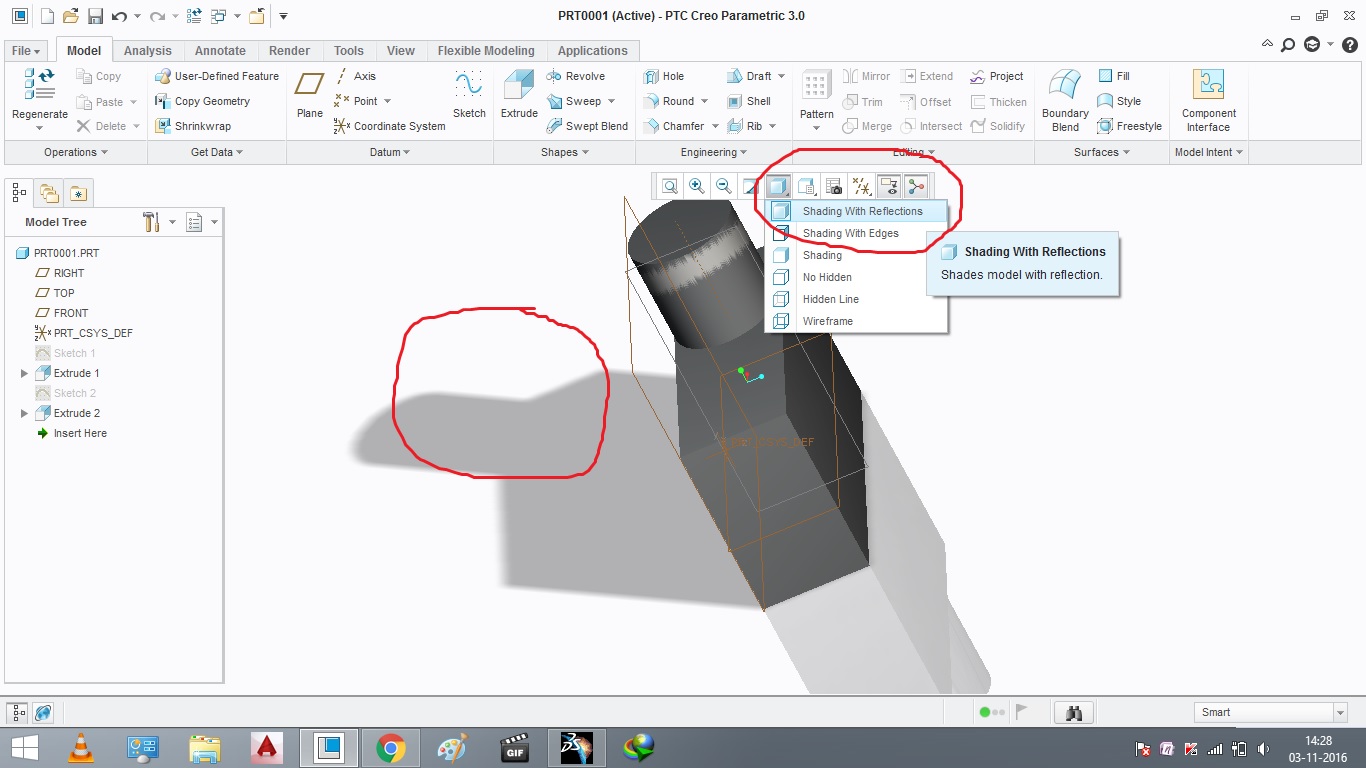Select the Swept Blend tool
This screenshot has height=768, width=1366.
click(x=587, y=126)
